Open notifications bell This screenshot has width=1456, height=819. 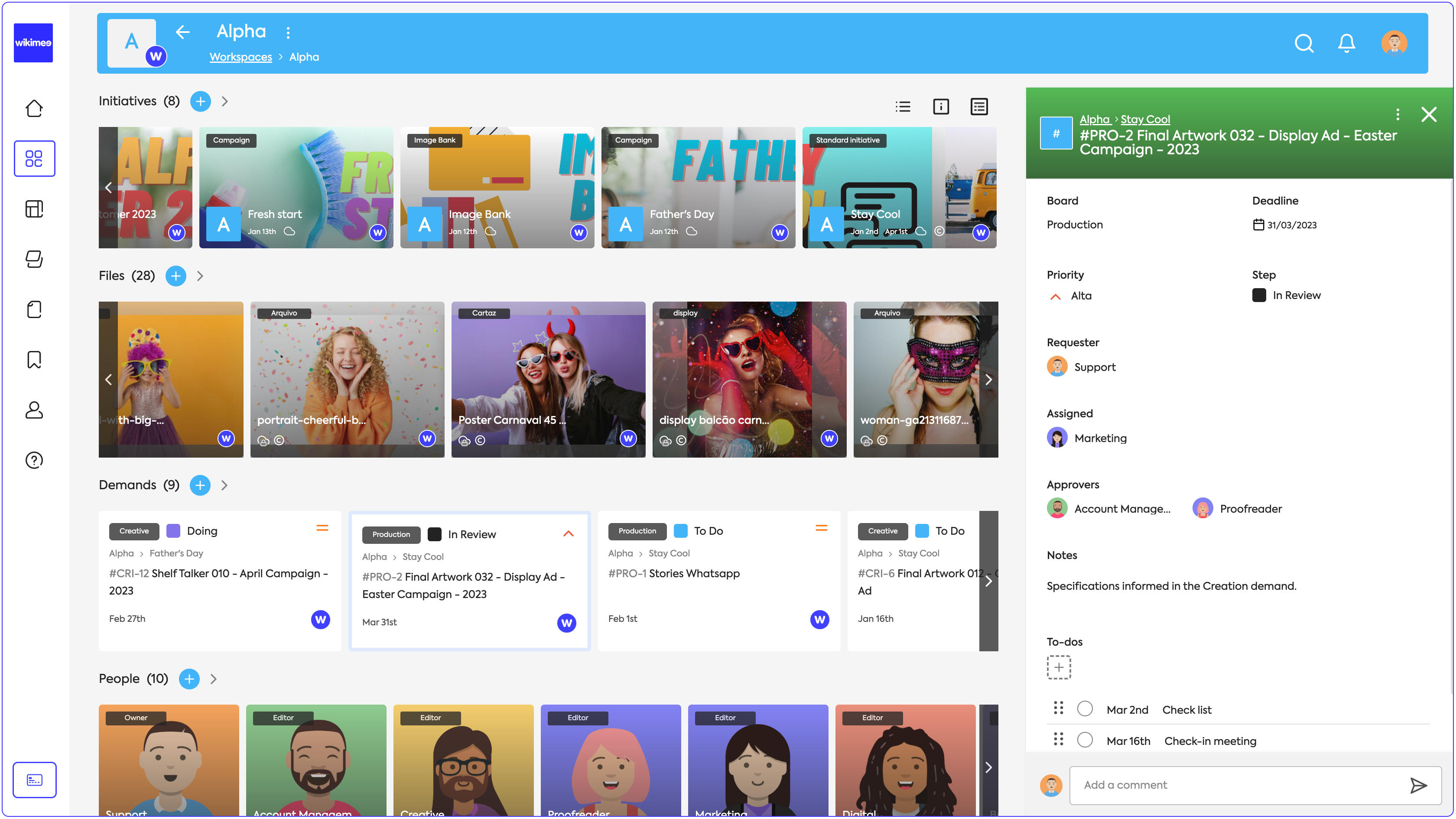coord(1346,43)
